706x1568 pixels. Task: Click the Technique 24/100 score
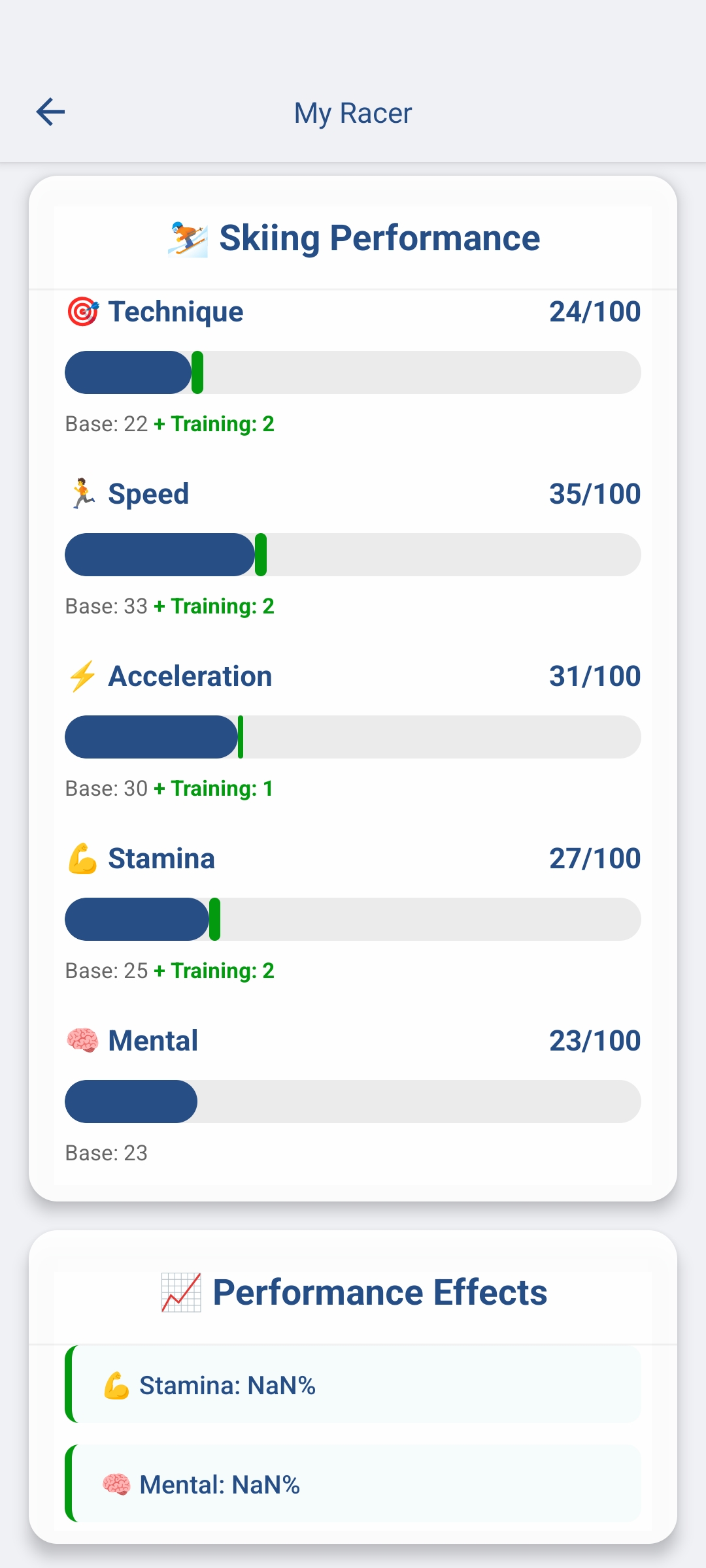(594, 312)
